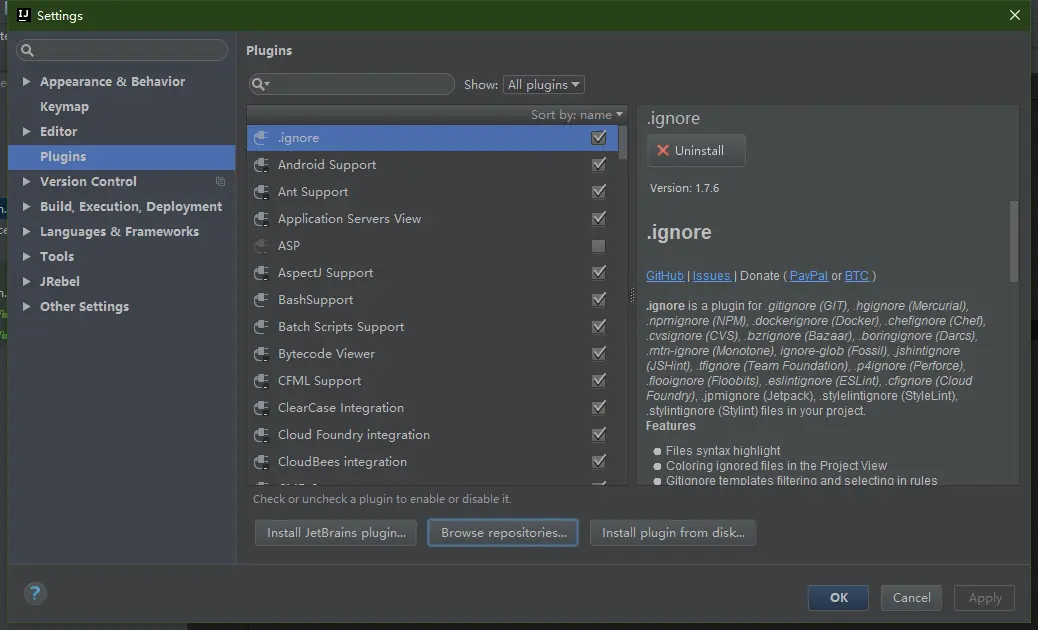Screen dimensions: 1038x630
Task: Uncheck the Ant Support plugin
Action: click(598, 192)
